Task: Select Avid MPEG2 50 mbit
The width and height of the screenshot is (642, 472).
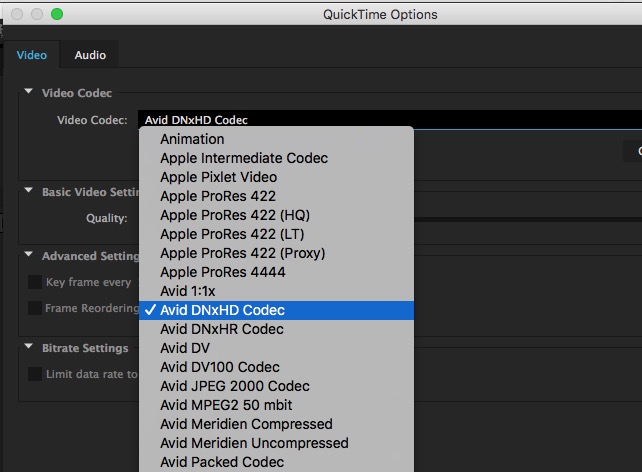Action: pos(276,405)
